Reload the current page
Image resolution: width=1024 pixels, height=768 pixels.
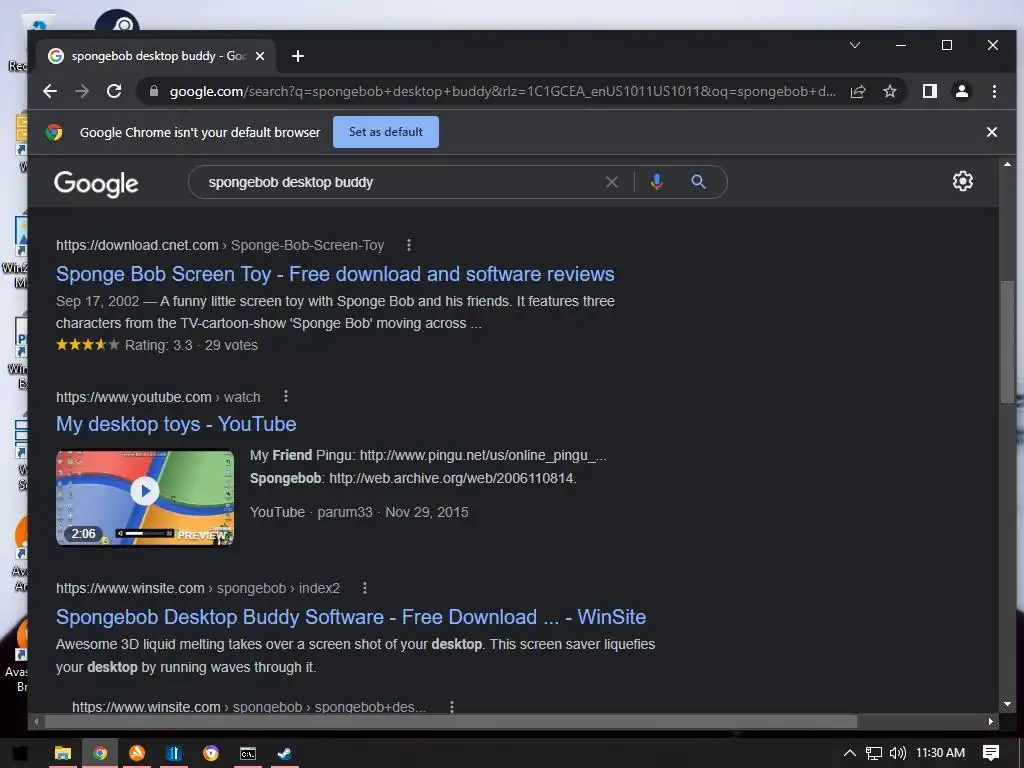[114, 91]
